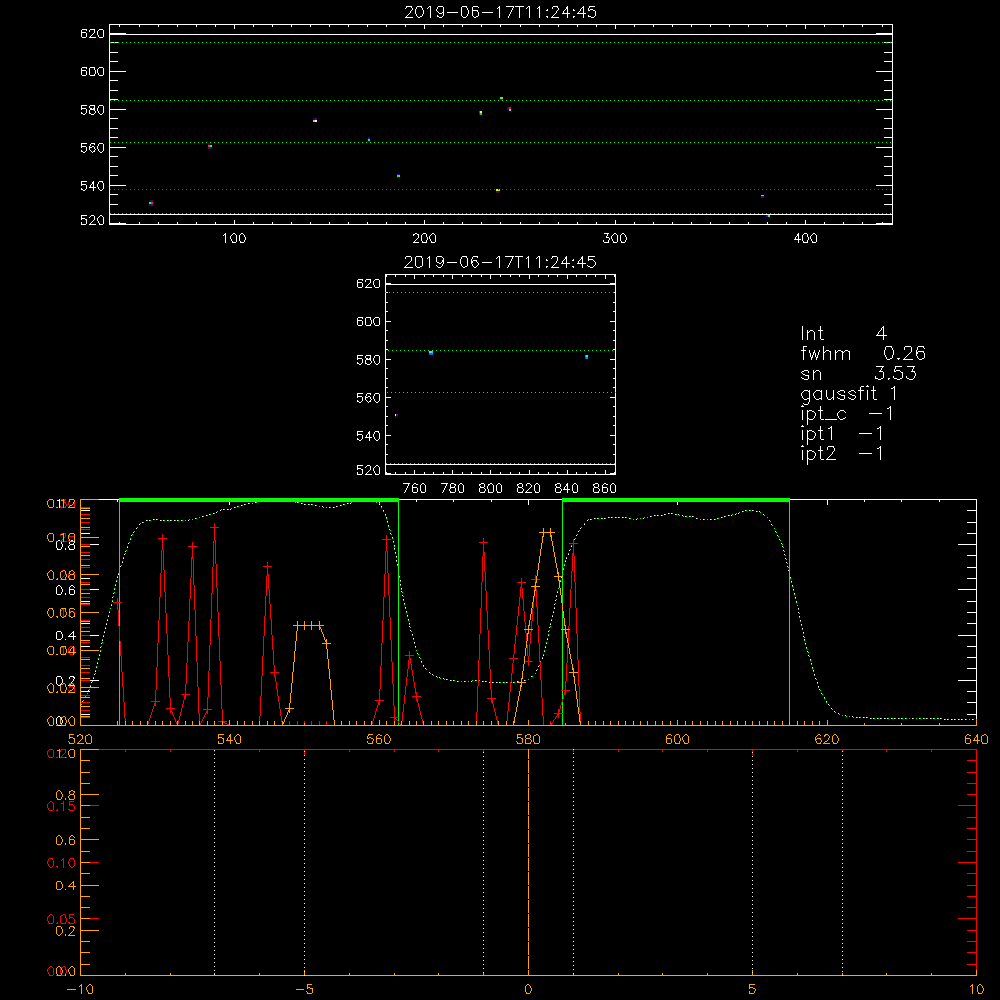Click the '840' x-axis label on middle plot
This screenshot has height=1000, width=1000.
coord(566,489)
